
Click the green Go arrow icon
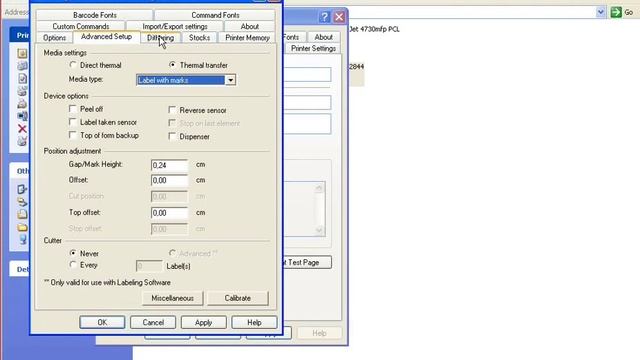click(616, 12)
